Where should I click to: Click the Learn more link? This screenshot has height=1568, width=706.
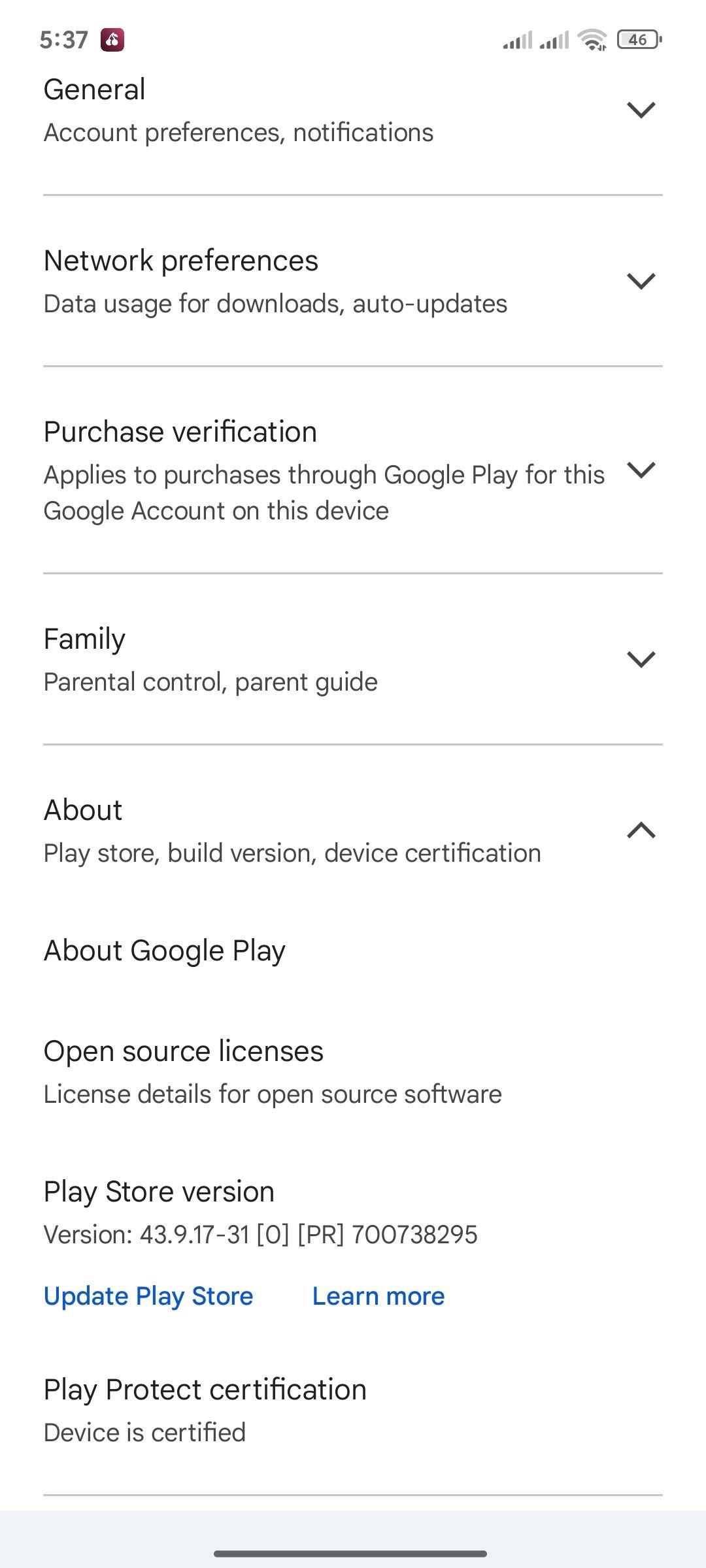click(378, 1296)
